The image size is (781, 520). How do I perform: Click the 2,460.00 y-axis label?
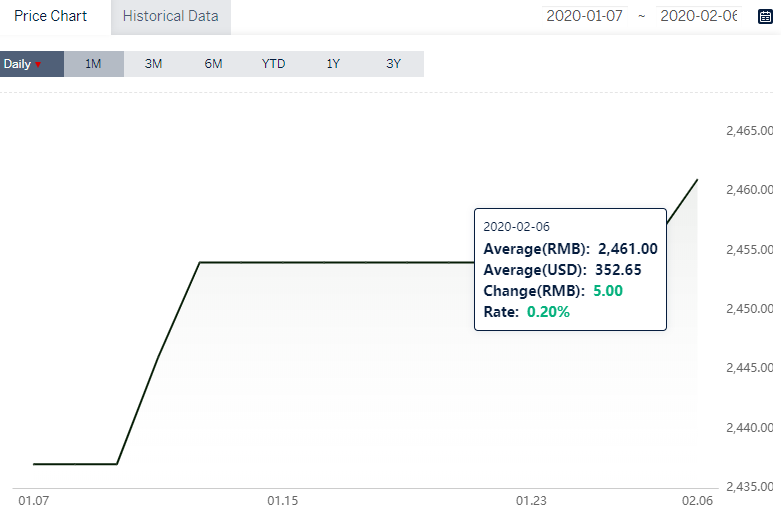click(x=750, y=190)
